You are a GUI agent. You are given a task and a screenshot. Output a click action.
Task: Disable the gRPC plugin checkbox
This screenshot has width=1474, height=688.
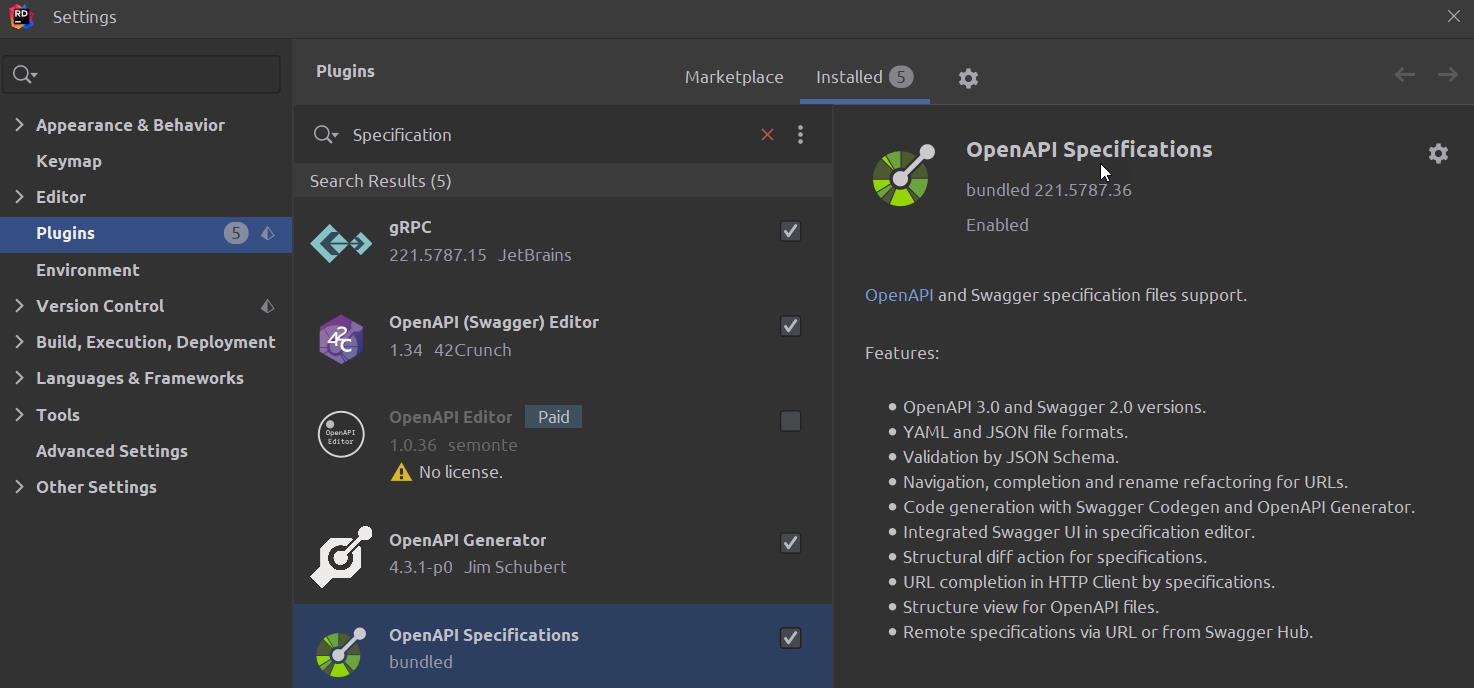coord(790,231)
